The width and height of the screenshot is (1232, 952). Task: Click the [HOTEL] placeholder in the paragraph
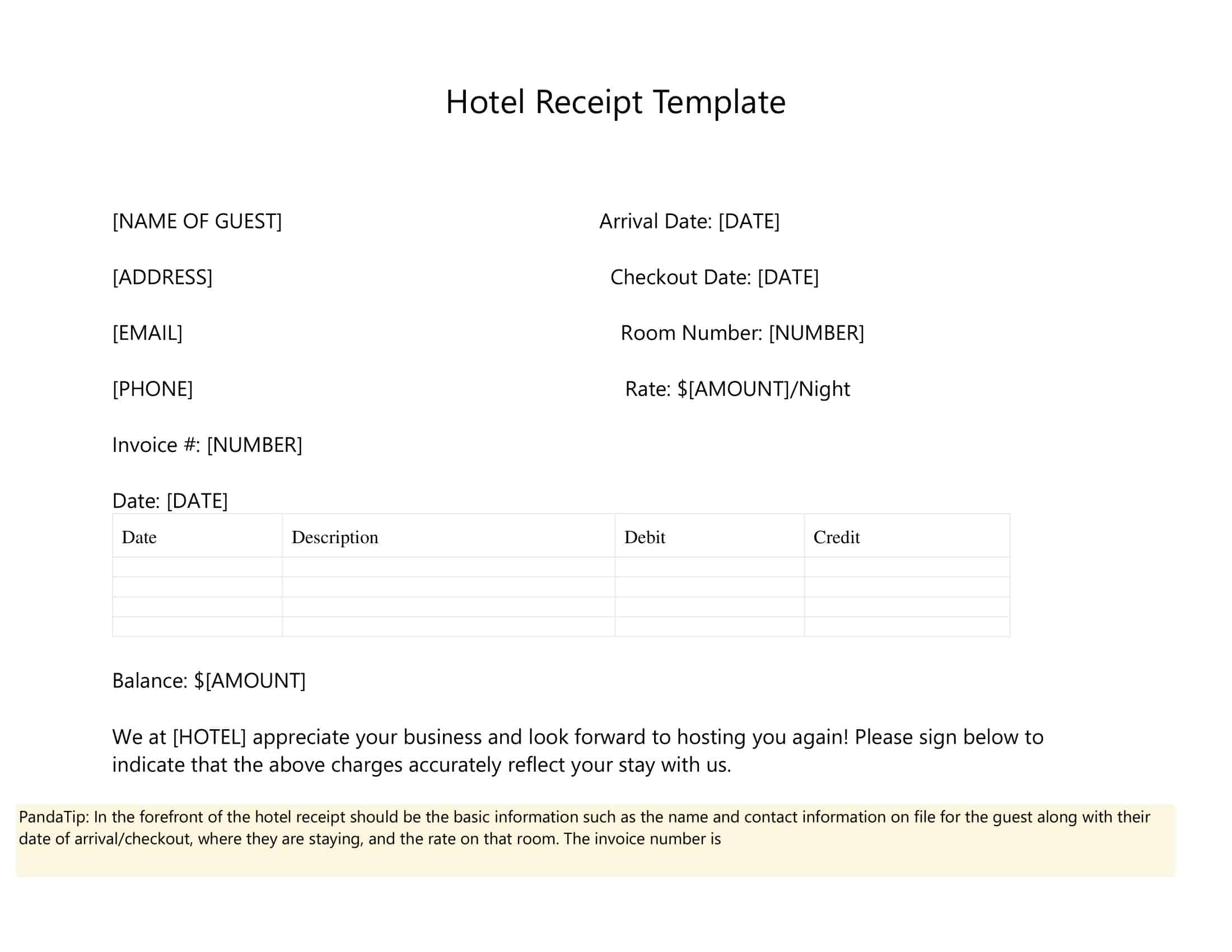tap(209, 737)
